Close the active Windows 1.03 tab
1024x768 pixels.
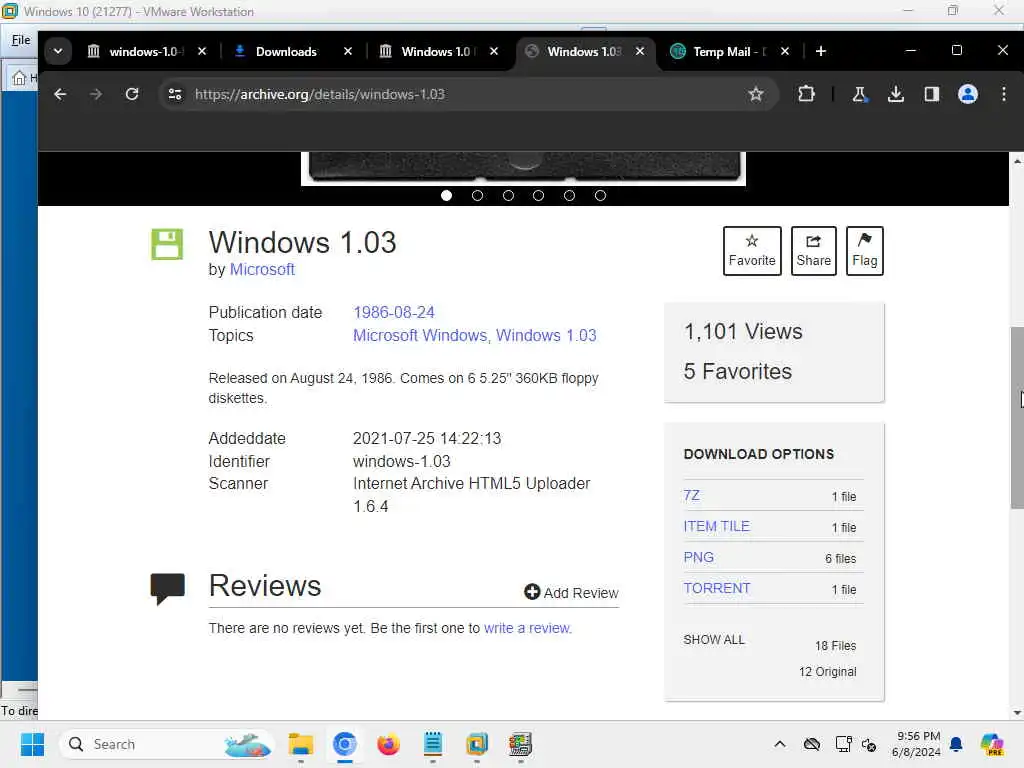point(640,51)
